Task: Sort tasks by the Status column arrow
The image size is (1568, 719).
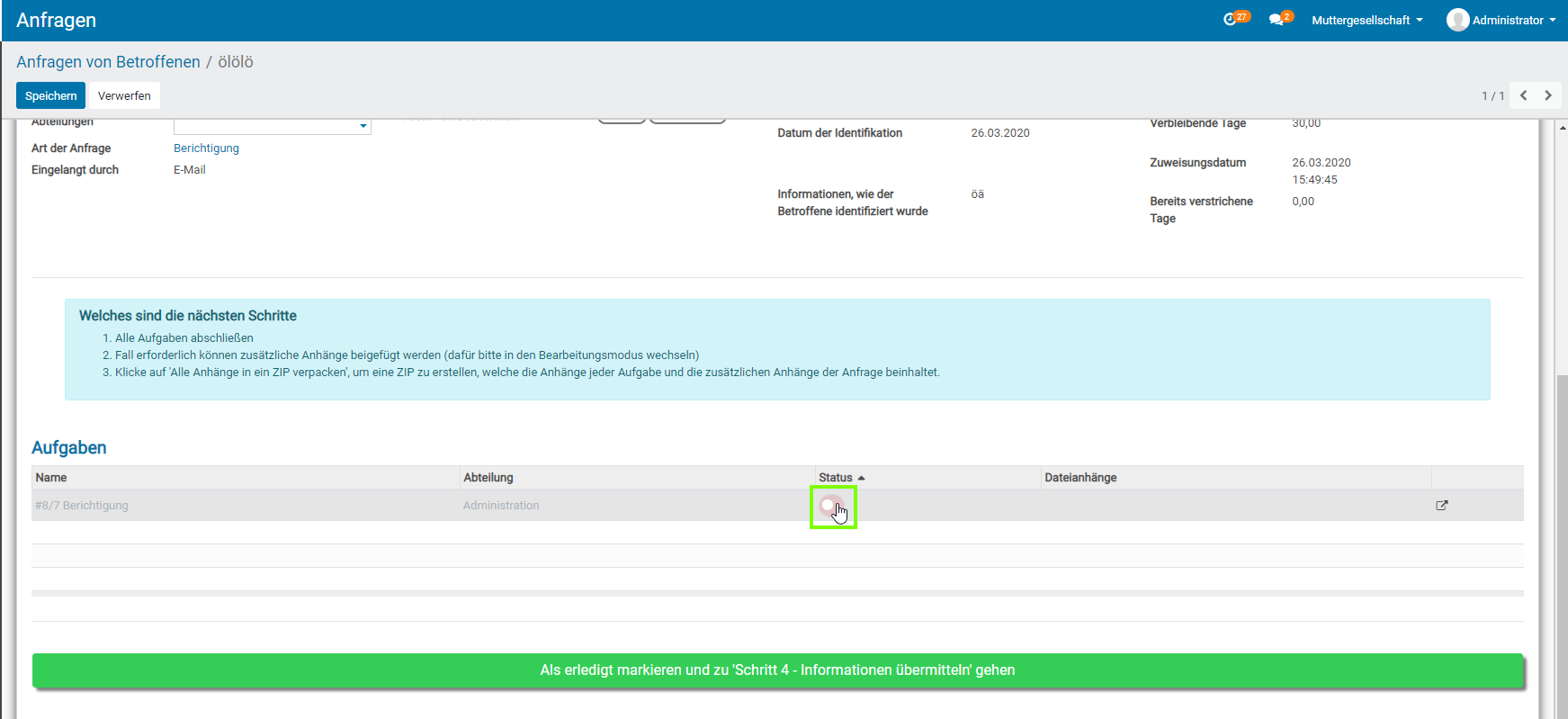Action: click(x=861, y=478)
